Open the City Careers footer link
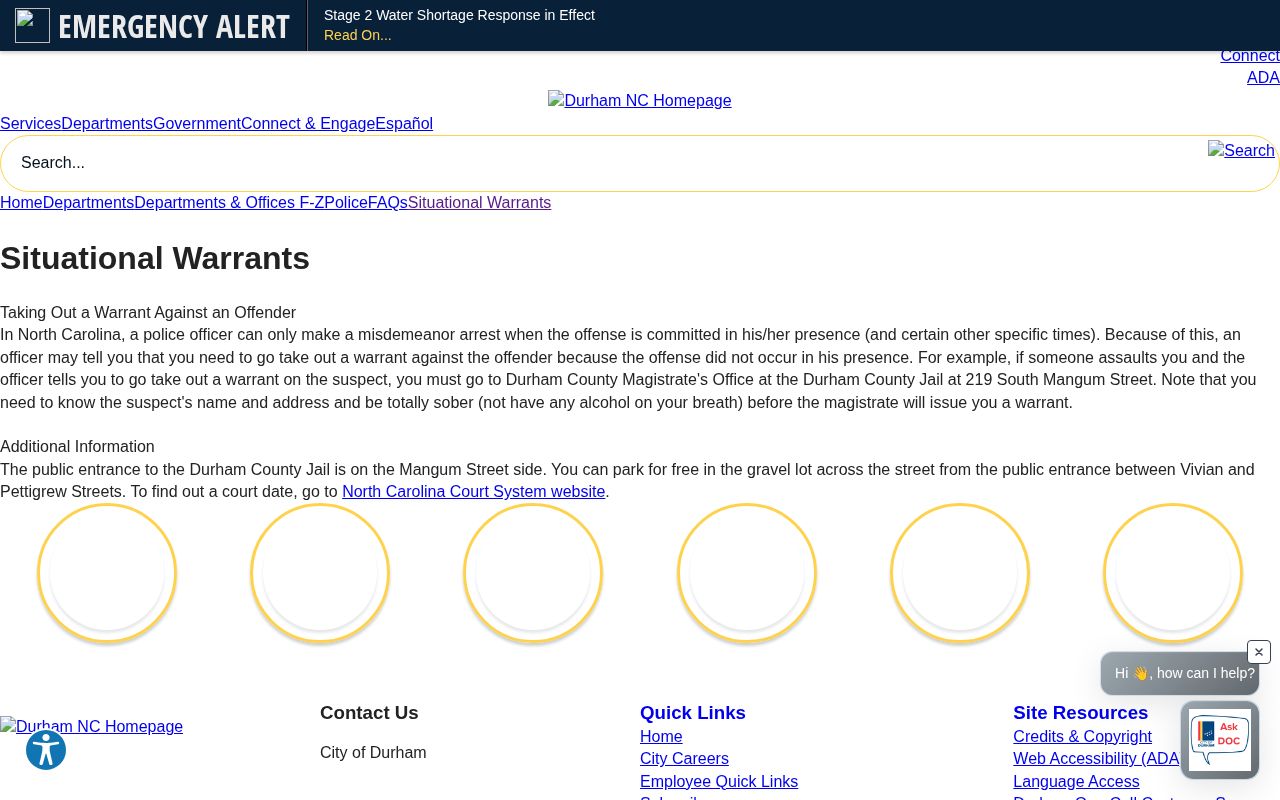The height and width of the screenshot is (800, 1280). click(x=684, y=759)
